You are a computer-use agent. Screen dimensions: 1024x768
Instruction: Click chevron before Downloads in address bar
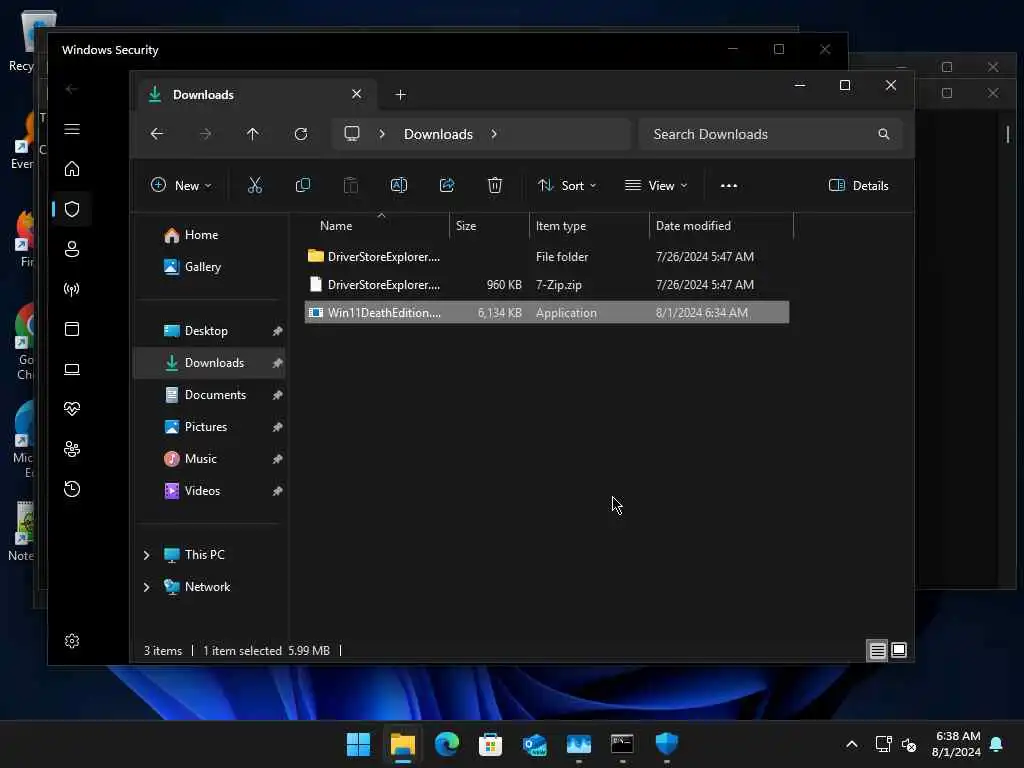point(382,134)
